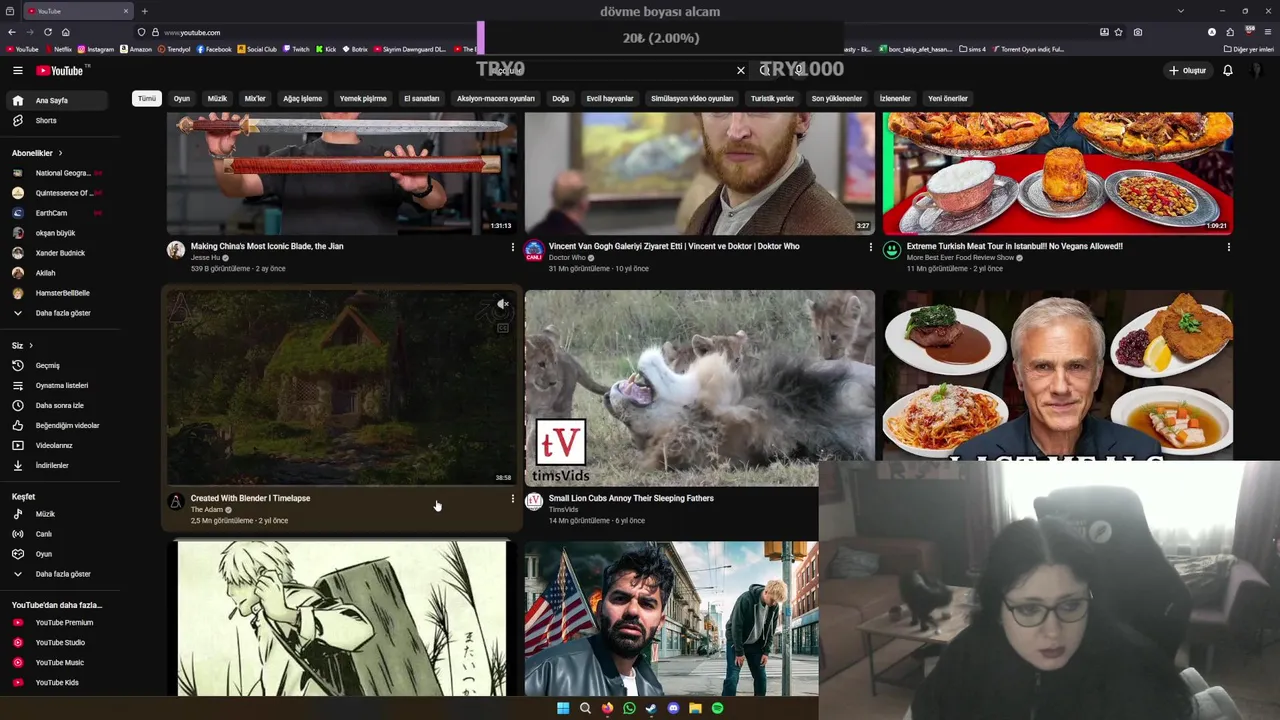
Task: Open Spotify from the taskbar
Action: 717,708
